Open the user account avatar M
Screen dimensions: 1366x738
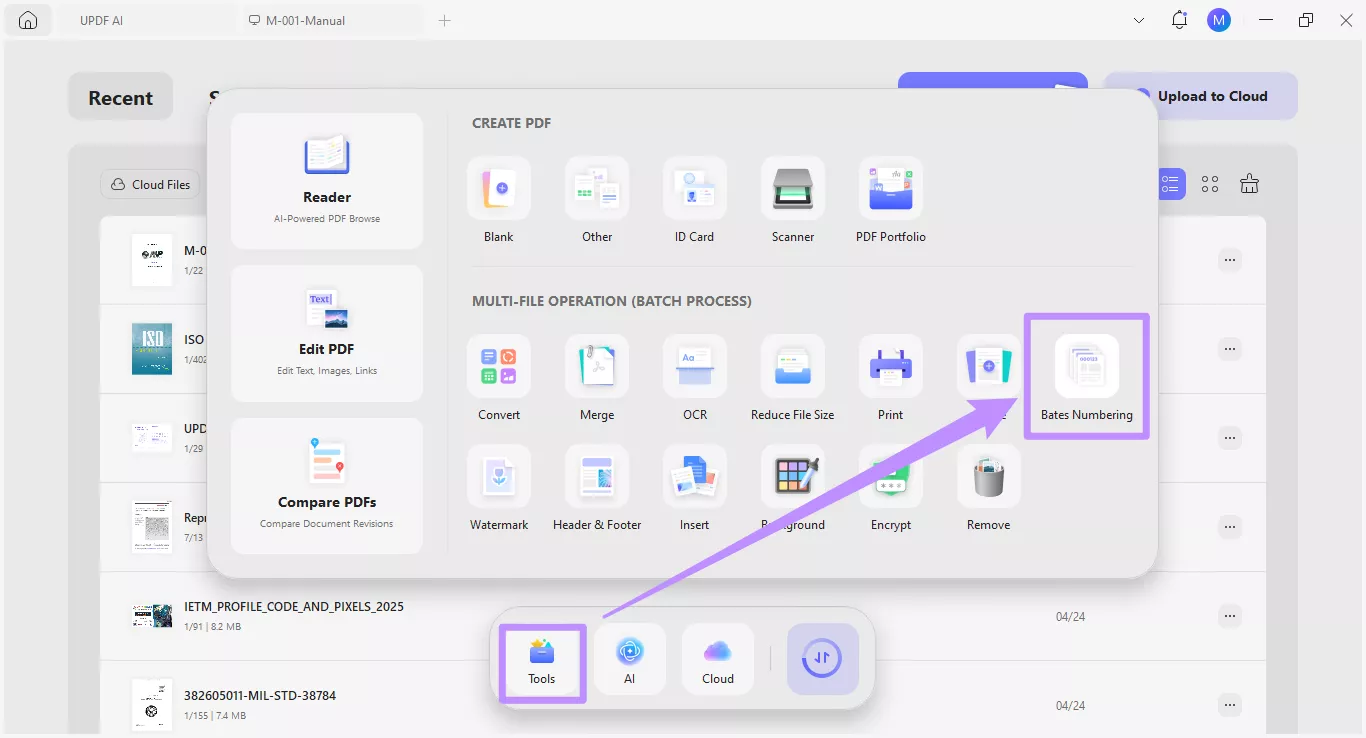pos(1219,20)
